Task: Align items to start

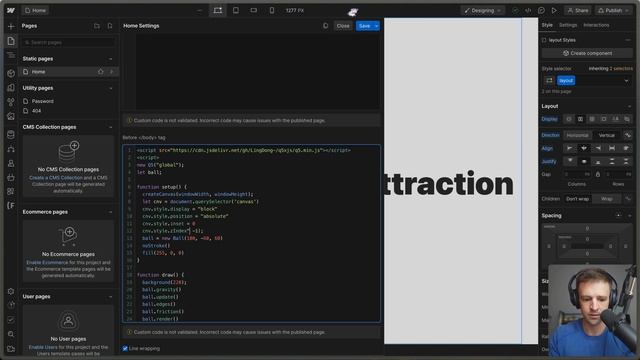Action: point(569,148)
